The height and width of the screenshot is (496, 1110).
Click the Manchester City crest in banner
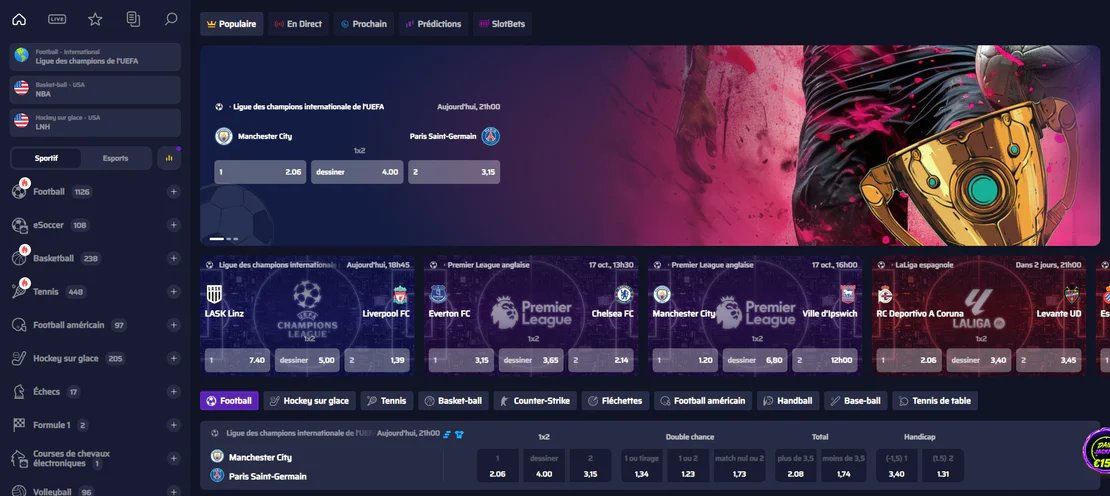coord(224,136)
